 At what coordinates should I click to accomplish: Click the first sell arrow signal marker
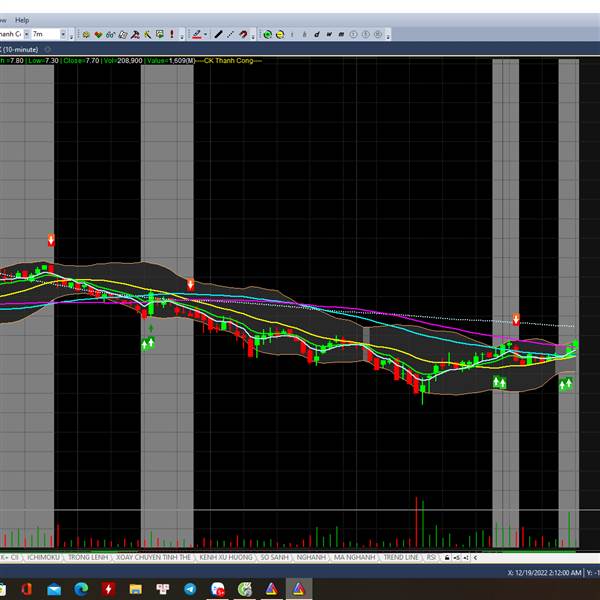(51, 240)
